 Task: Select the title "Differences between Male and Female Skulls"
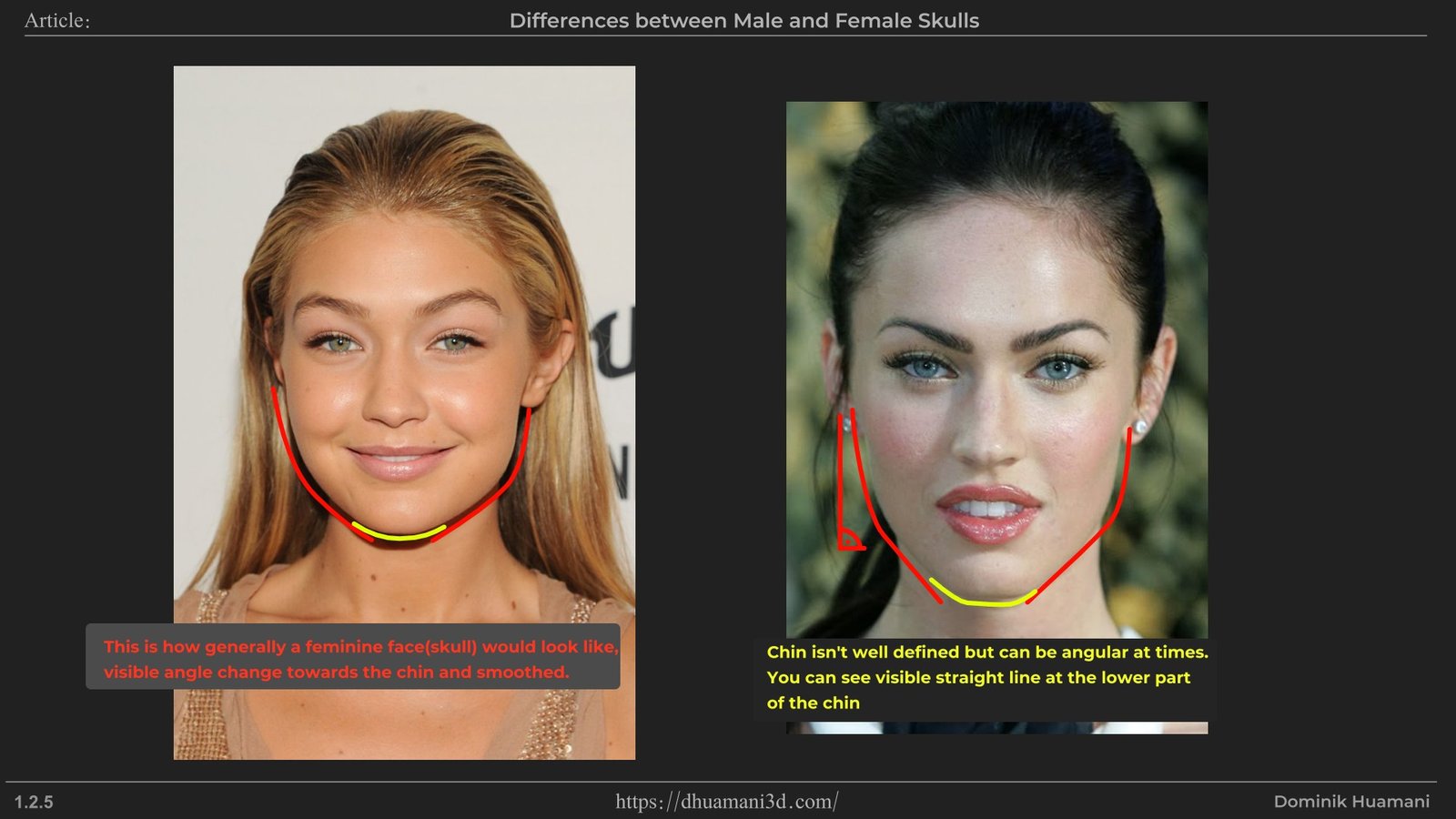pyautogui.click(x=743, y=21)
